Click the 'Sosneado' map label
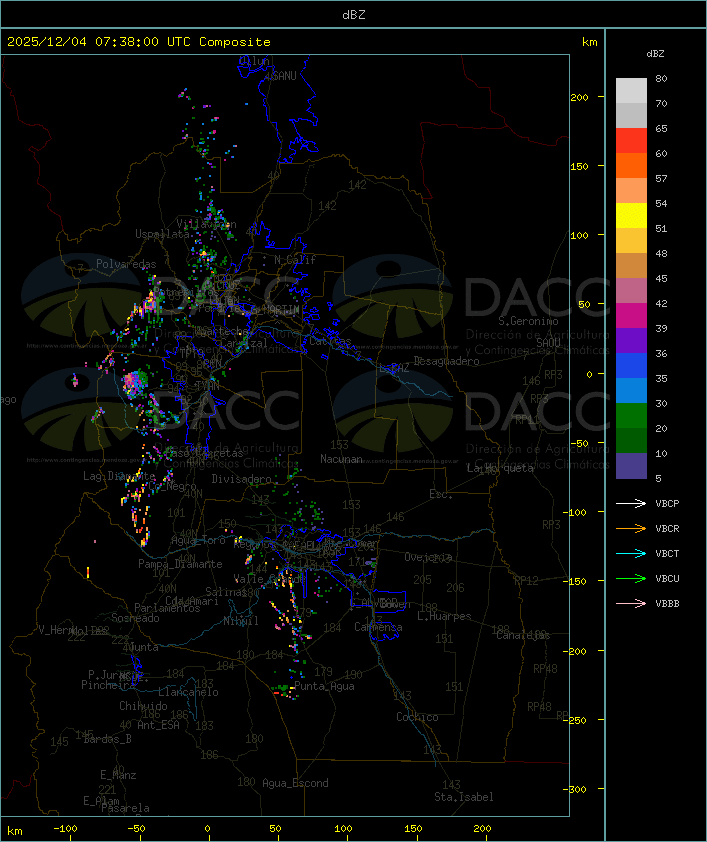 coord(135,618)
